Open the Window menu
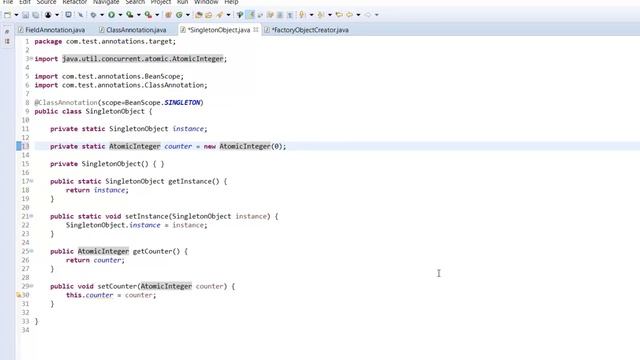The height and width of the screenshot is (360, 640). (x=206, y=2)
